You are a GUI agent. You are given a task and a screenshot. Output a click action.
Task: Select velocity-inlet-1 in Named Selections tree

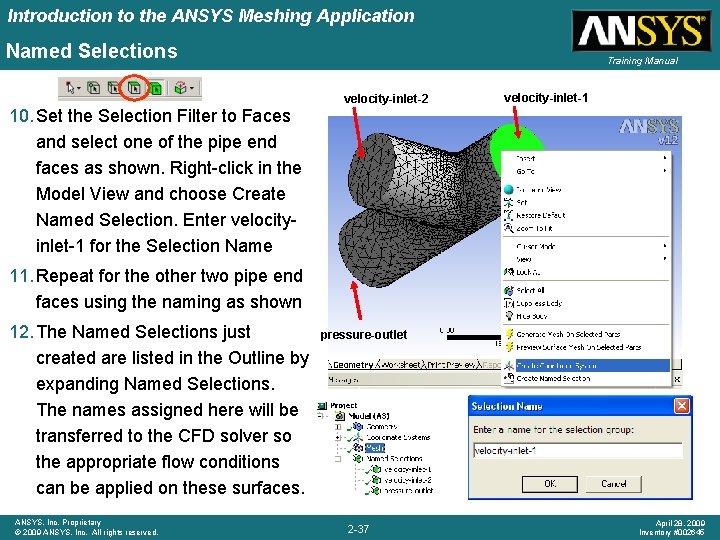pyautogui.click(x=407, y=469)
